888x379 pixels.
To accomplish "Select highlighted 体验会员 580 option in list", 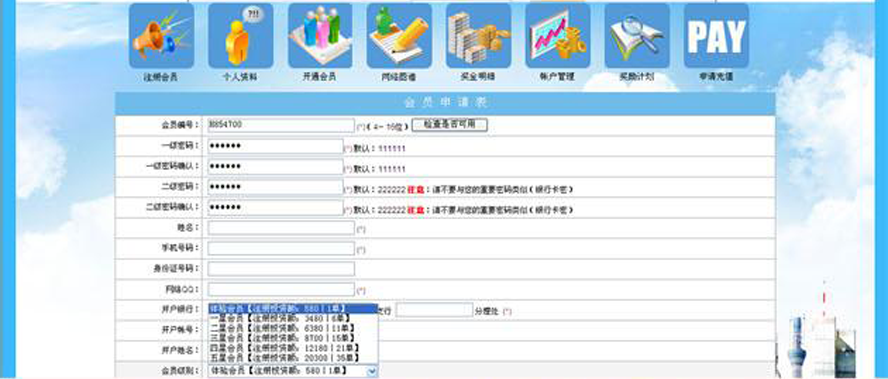I will coord(293,309).
